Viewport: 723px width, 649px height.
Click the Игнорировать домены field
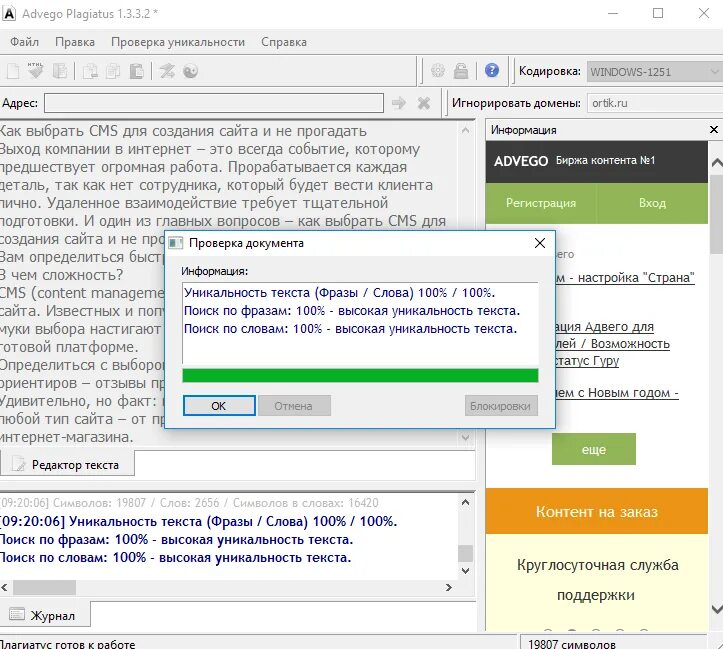655,103
